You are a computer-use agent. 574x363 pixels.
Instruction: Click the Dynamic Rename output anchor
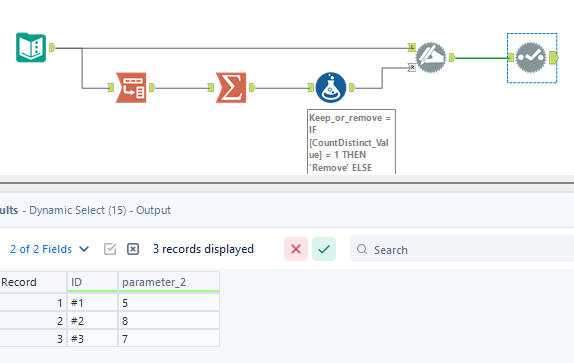click(x=452, y=57)
